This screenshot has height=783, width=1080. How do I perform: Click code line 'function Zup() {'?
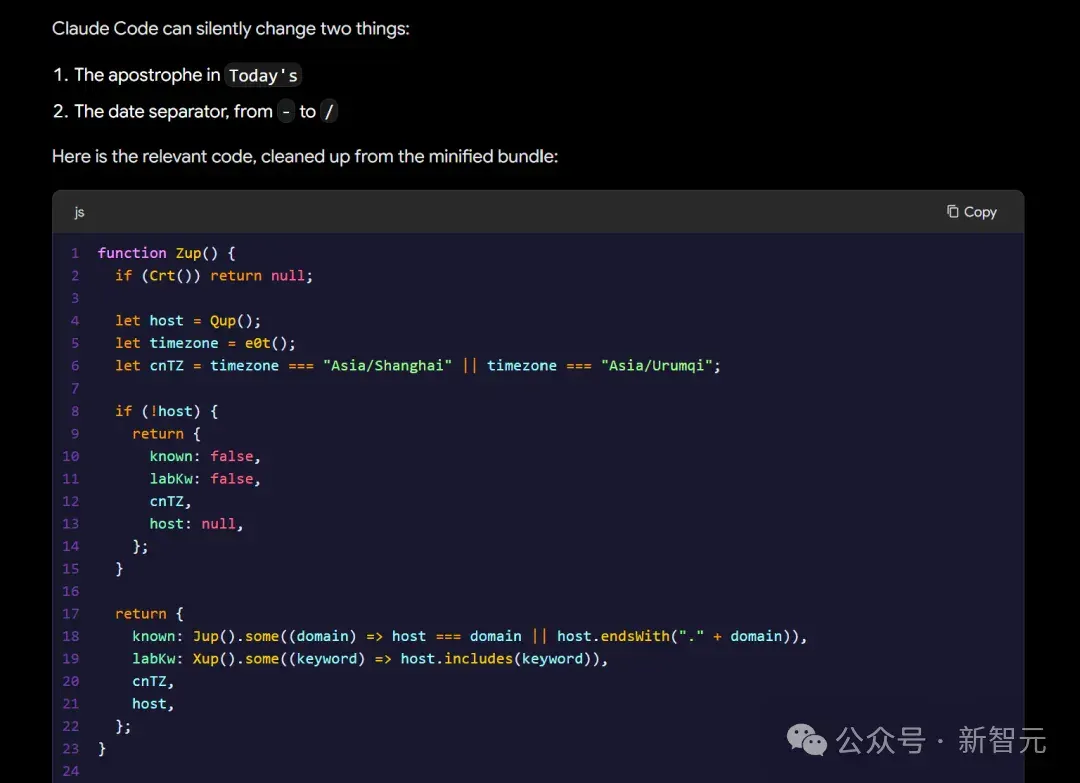[167, 253]
